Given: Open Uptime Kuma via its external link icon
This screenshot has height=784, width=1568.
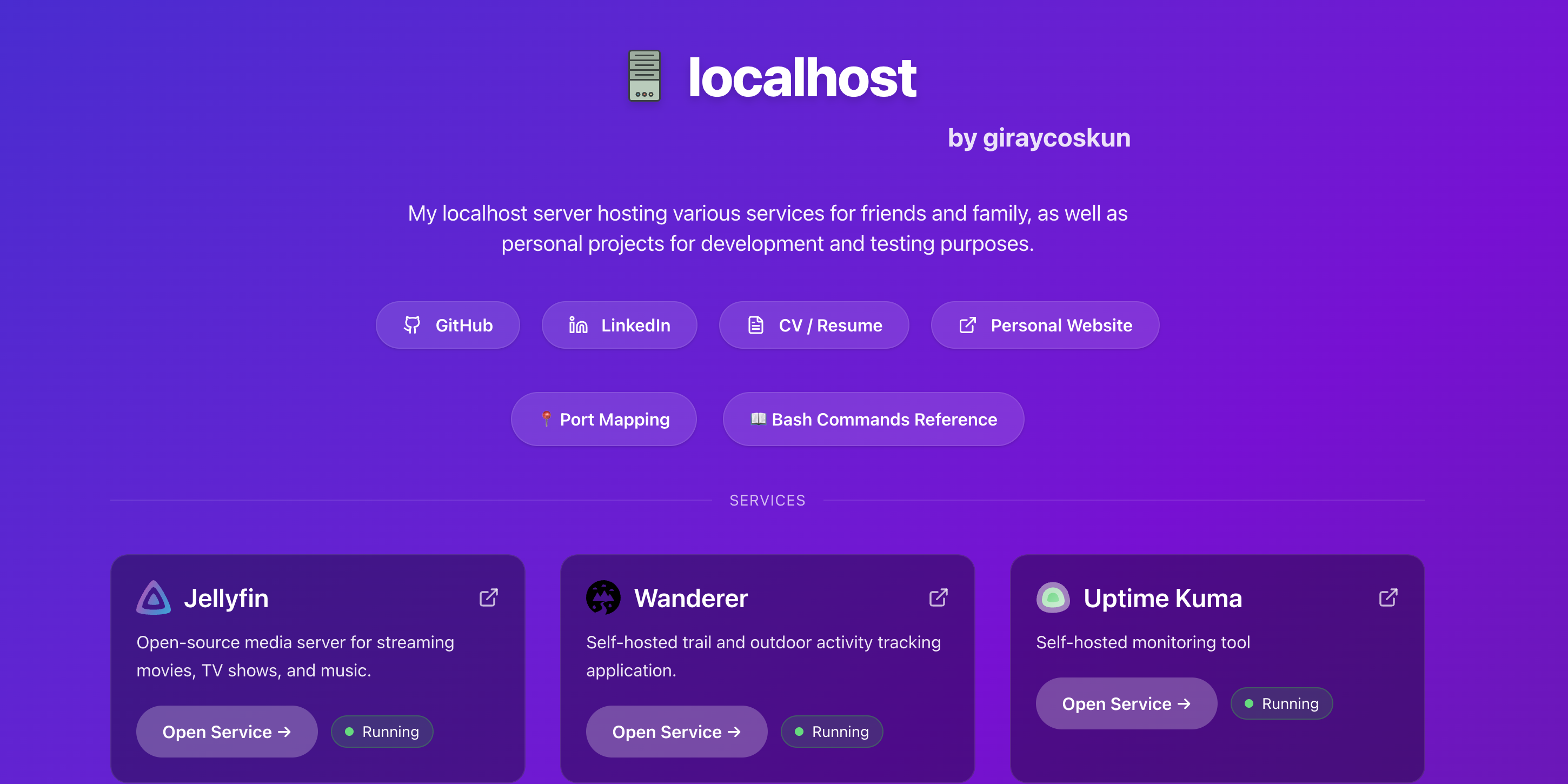Looking at the screenshot, I should [x=1387, y=598].
